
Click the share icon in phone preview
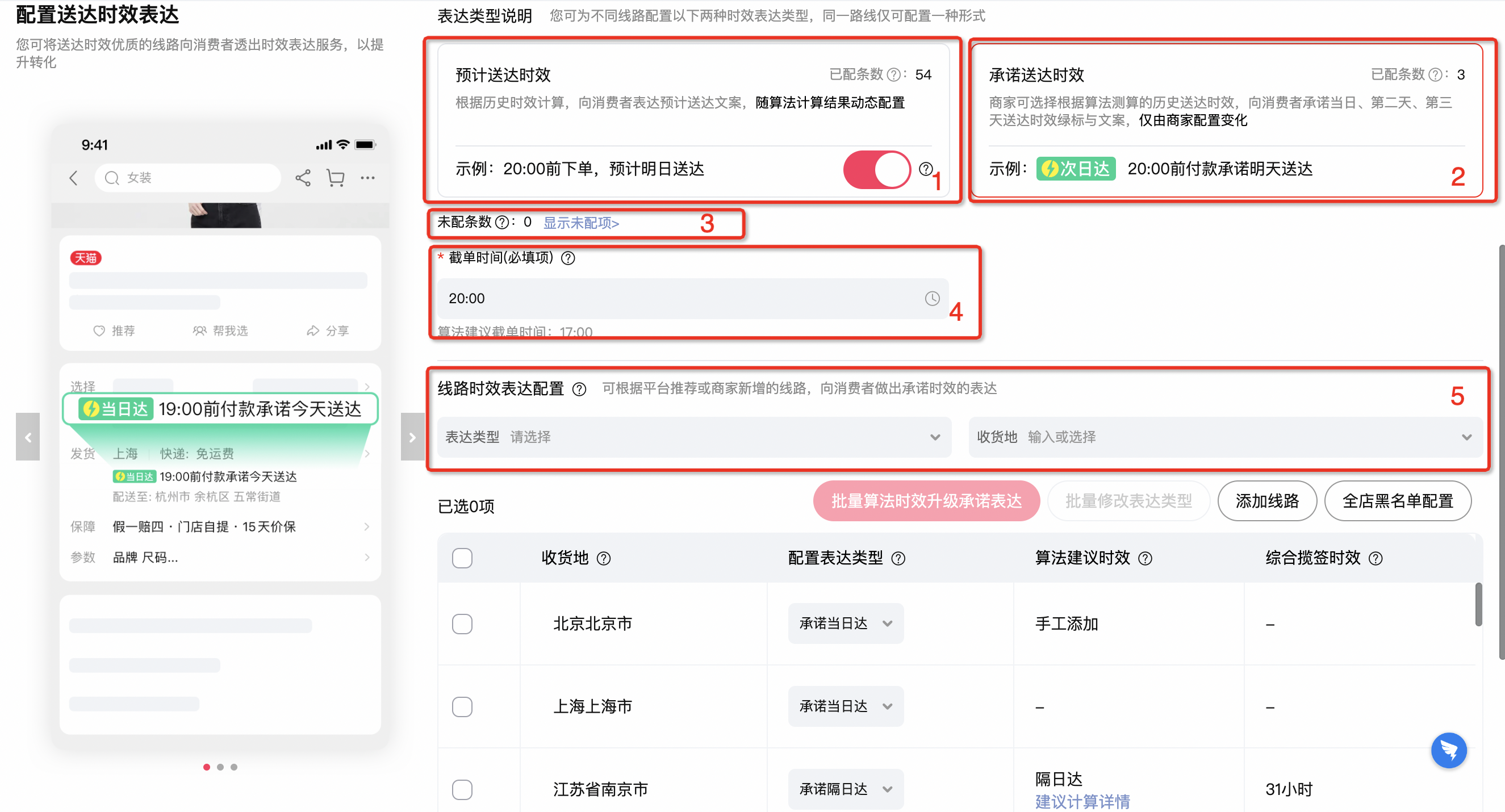[x=303, y=178]
